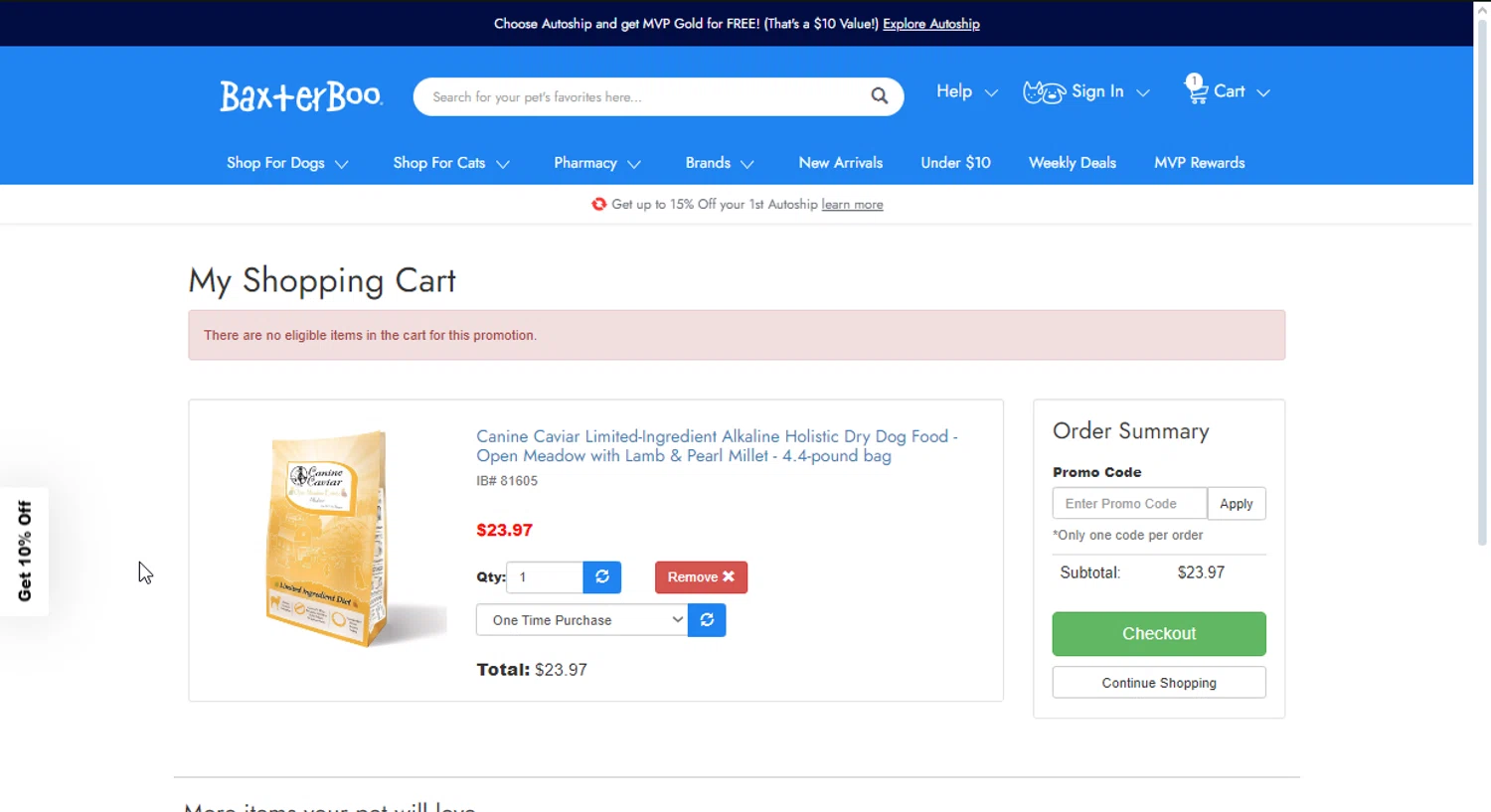Click the quantity refresh icon button
The image size is (1491, 812).
pos(601,577)
